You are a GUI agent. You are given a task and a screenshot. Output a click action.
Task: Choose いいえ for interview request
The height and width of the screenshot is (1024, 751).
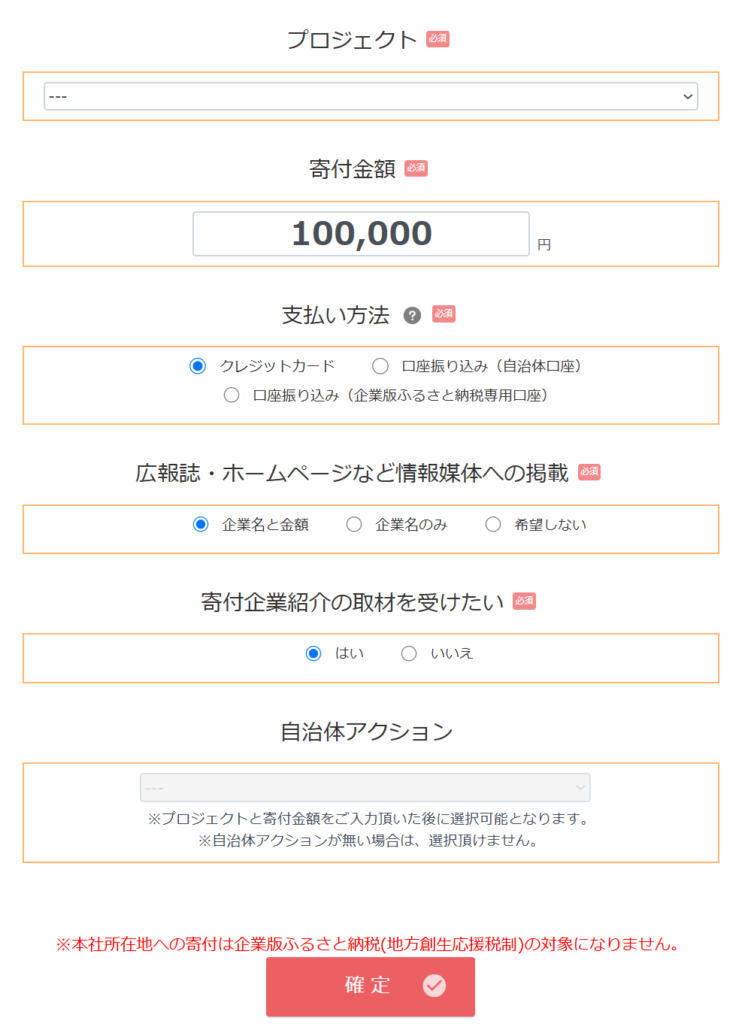(x=409, y=653)
